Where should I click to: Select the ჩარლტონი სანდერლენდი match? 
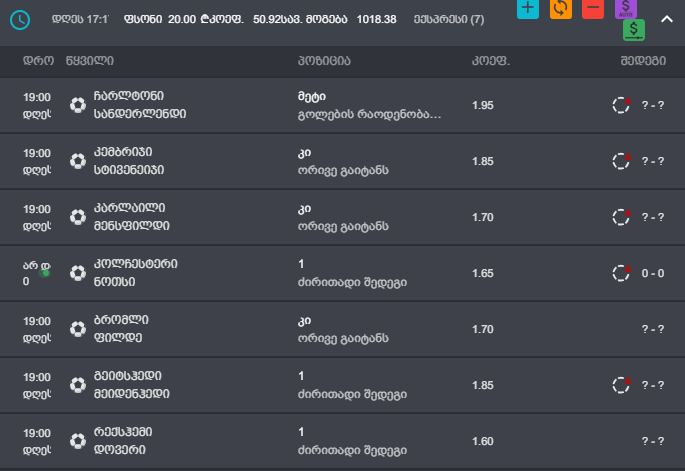140,105
